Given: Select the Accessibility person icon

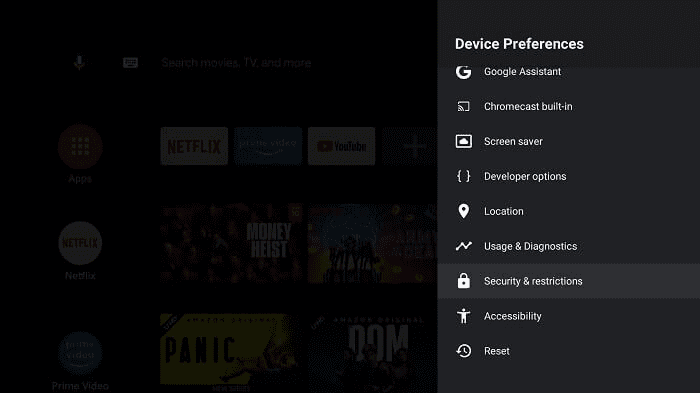Looking at the screenshot, I should click(463, 316).
